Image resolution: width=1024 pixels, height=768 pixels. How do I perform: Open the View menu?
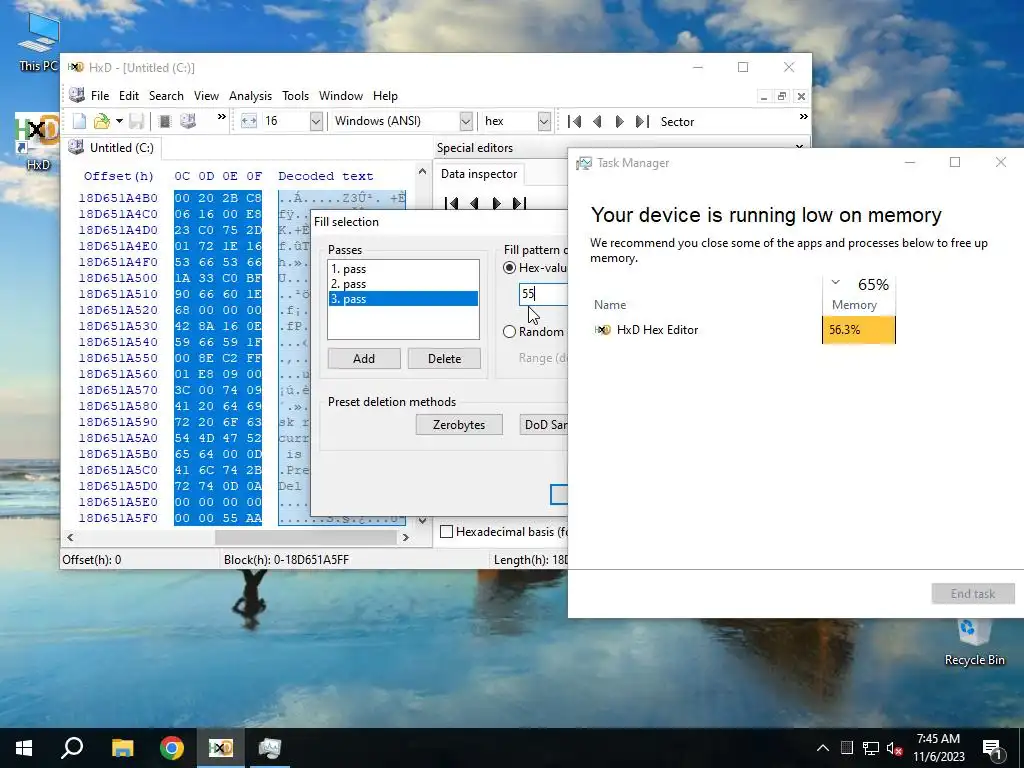pos(206,96)
